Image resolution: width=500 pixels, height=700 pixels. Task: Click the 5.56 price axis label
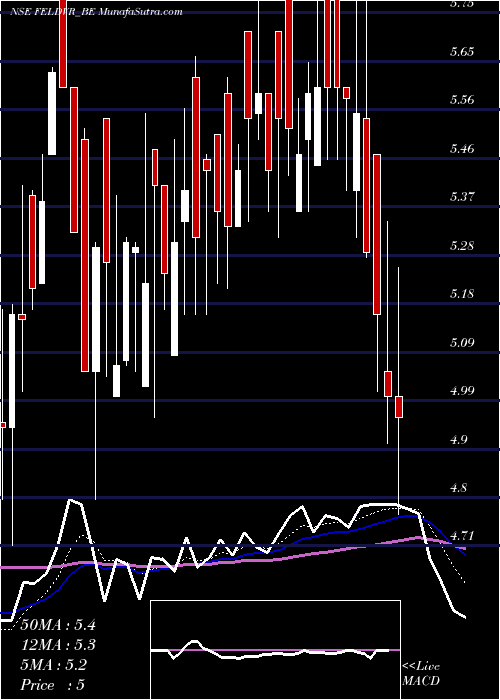tap(462, 100)
